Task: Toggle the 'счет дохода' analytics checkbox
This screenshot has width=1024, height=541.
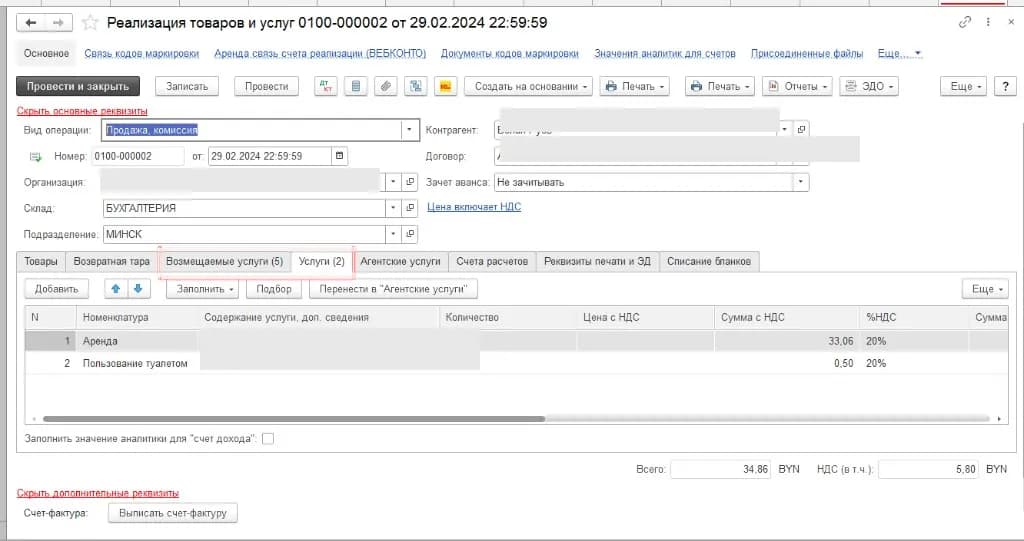Action: click(x=268, y=439)
